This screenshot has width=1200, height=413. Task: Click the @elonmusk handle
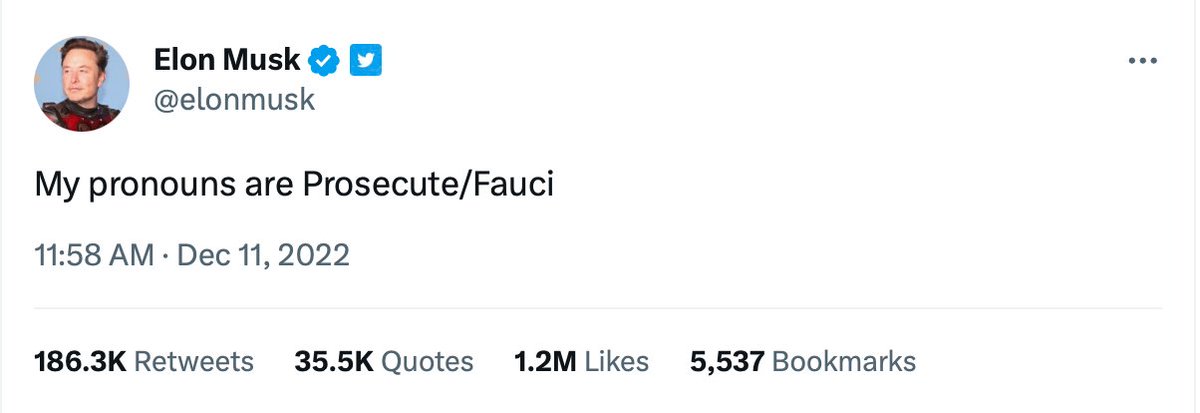[234, 99]
